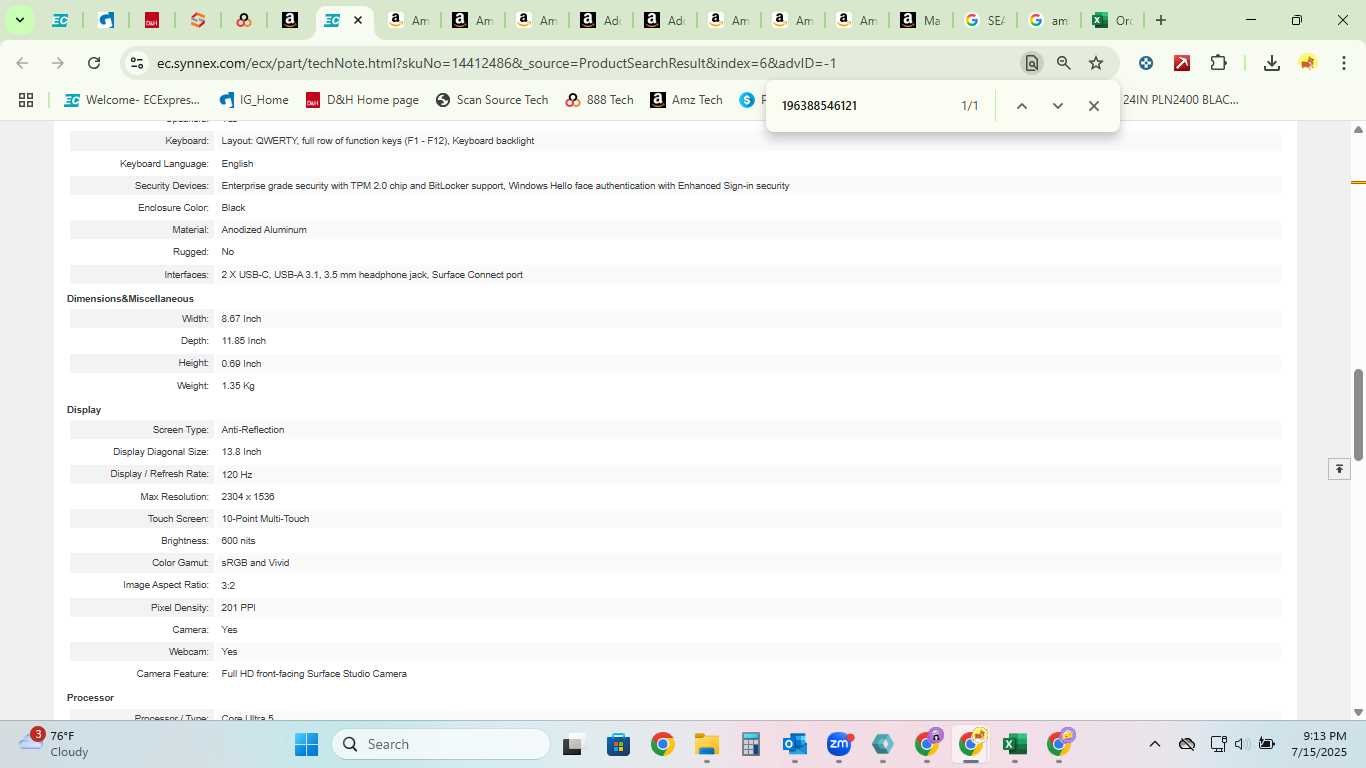Open the Windows Start menu
Viewport: 1366px width, 768px height.
[x=306, y=744]
